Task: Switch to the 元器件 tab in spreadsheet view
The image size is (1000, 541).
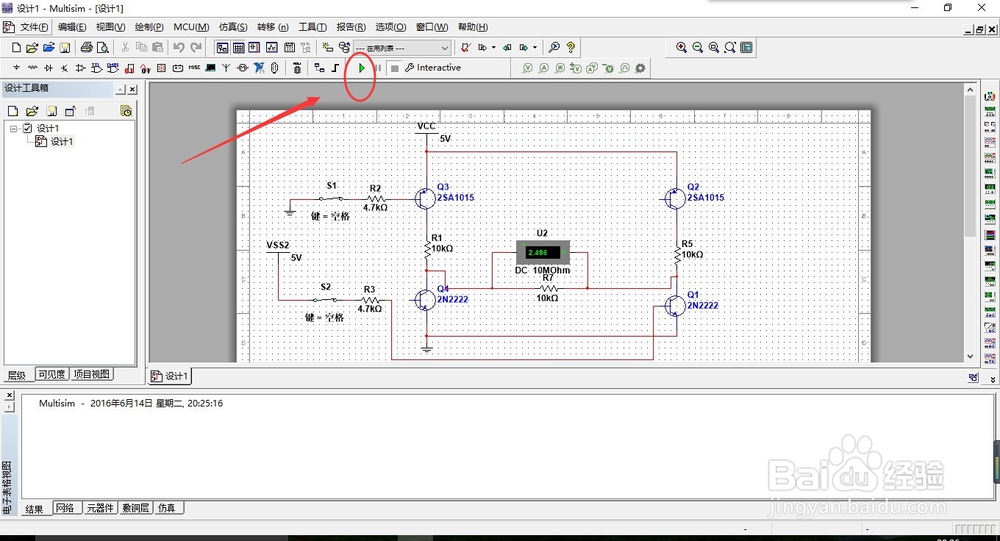Action: click(x=99, y=509)
